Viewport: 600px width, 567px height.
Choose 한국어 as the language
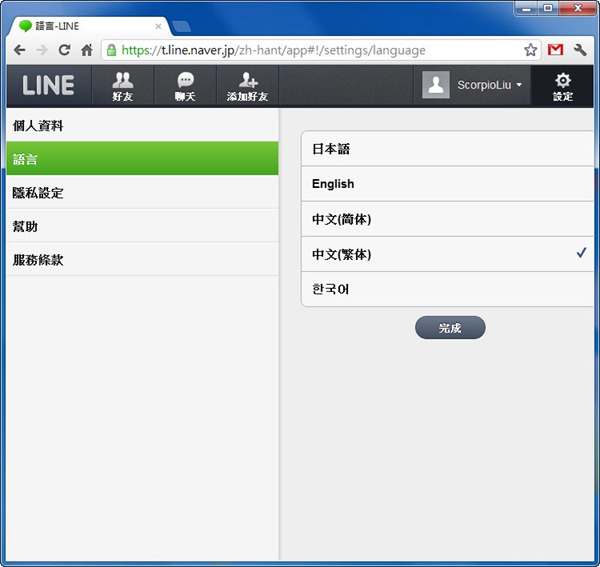[x=448, y=289]
